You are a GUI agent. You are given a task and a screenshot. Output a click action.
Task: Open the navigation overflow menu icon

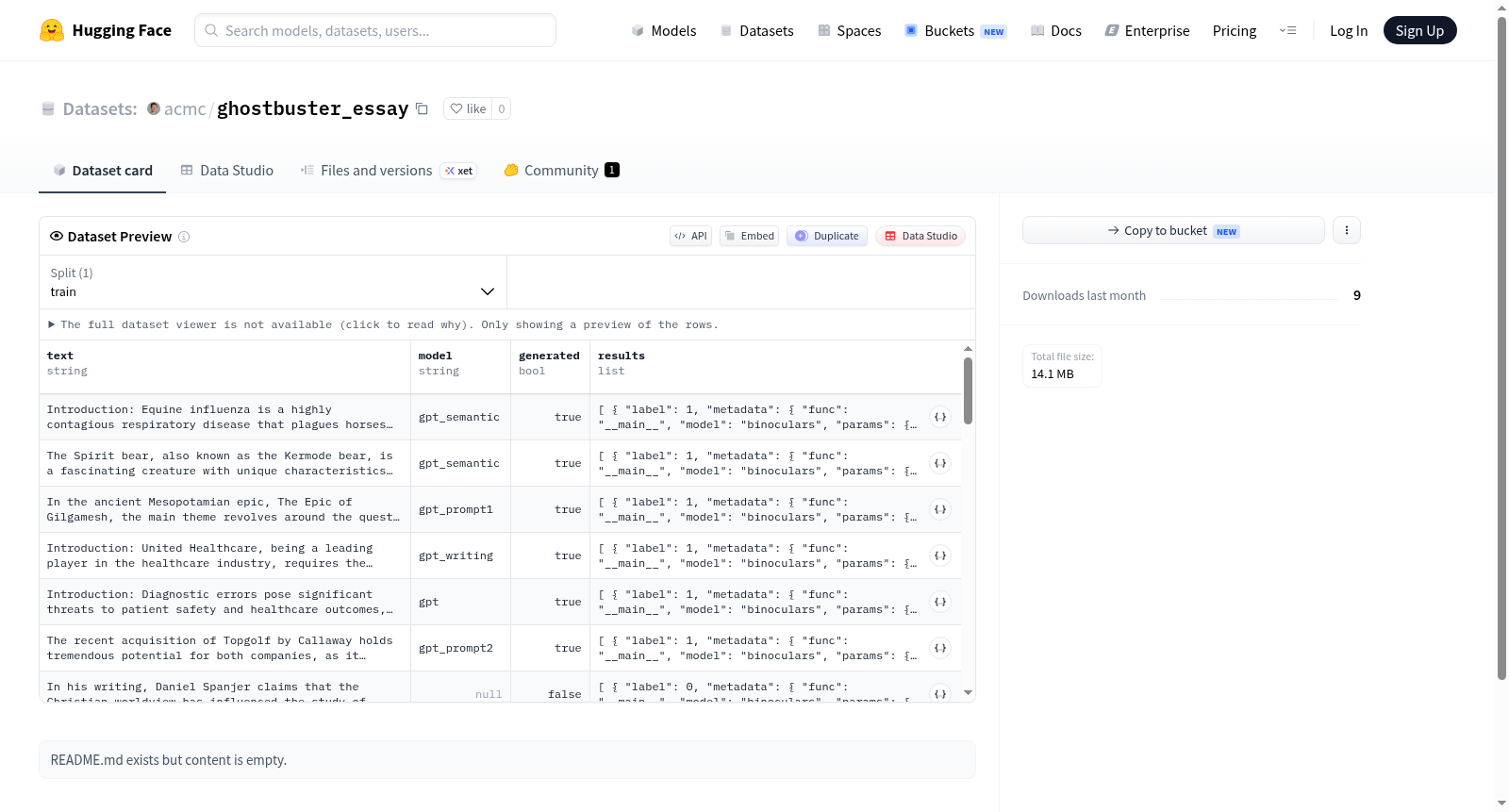pos(1287,30)
